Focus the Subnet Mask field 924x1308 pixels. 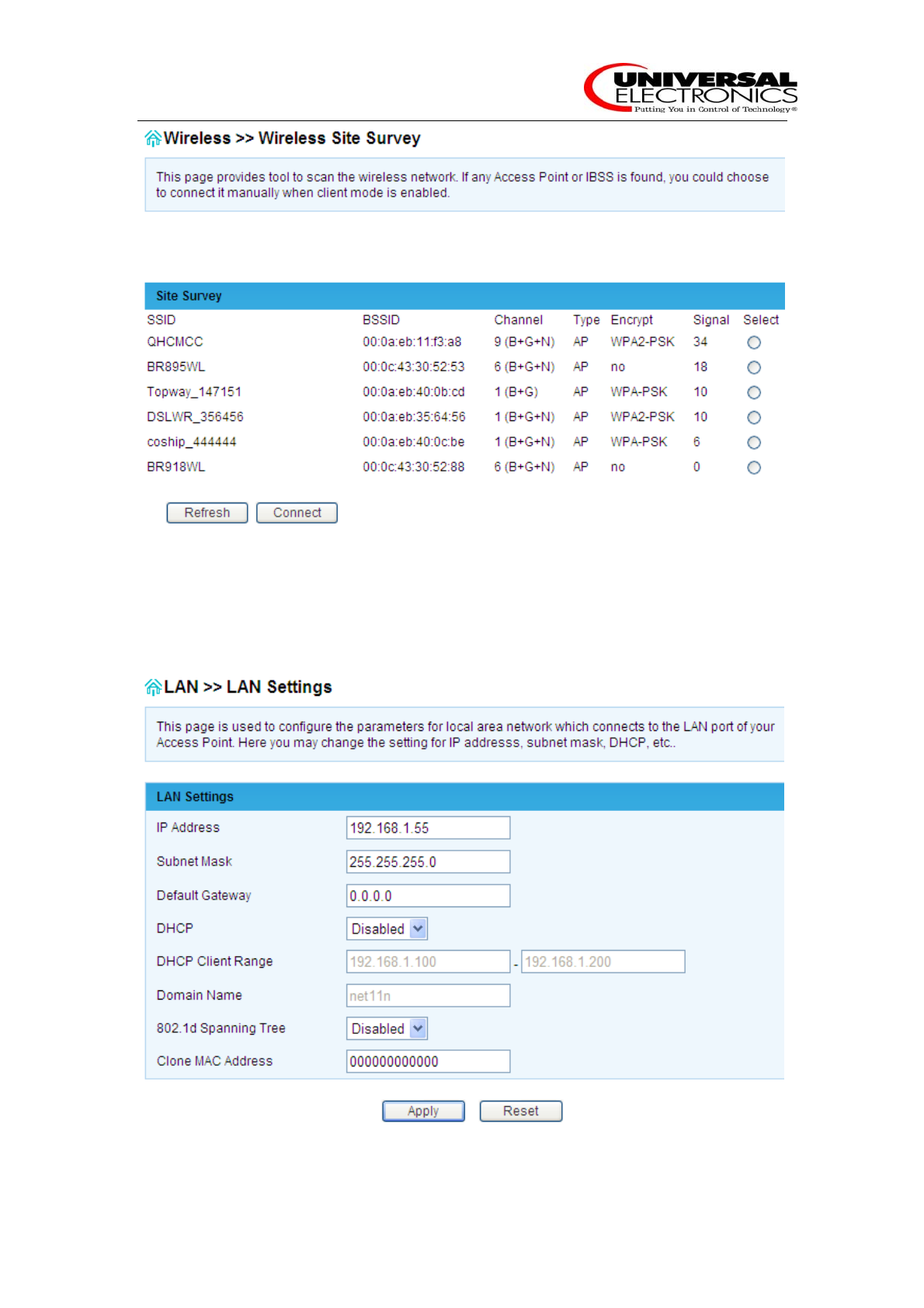tap(428, 862)
